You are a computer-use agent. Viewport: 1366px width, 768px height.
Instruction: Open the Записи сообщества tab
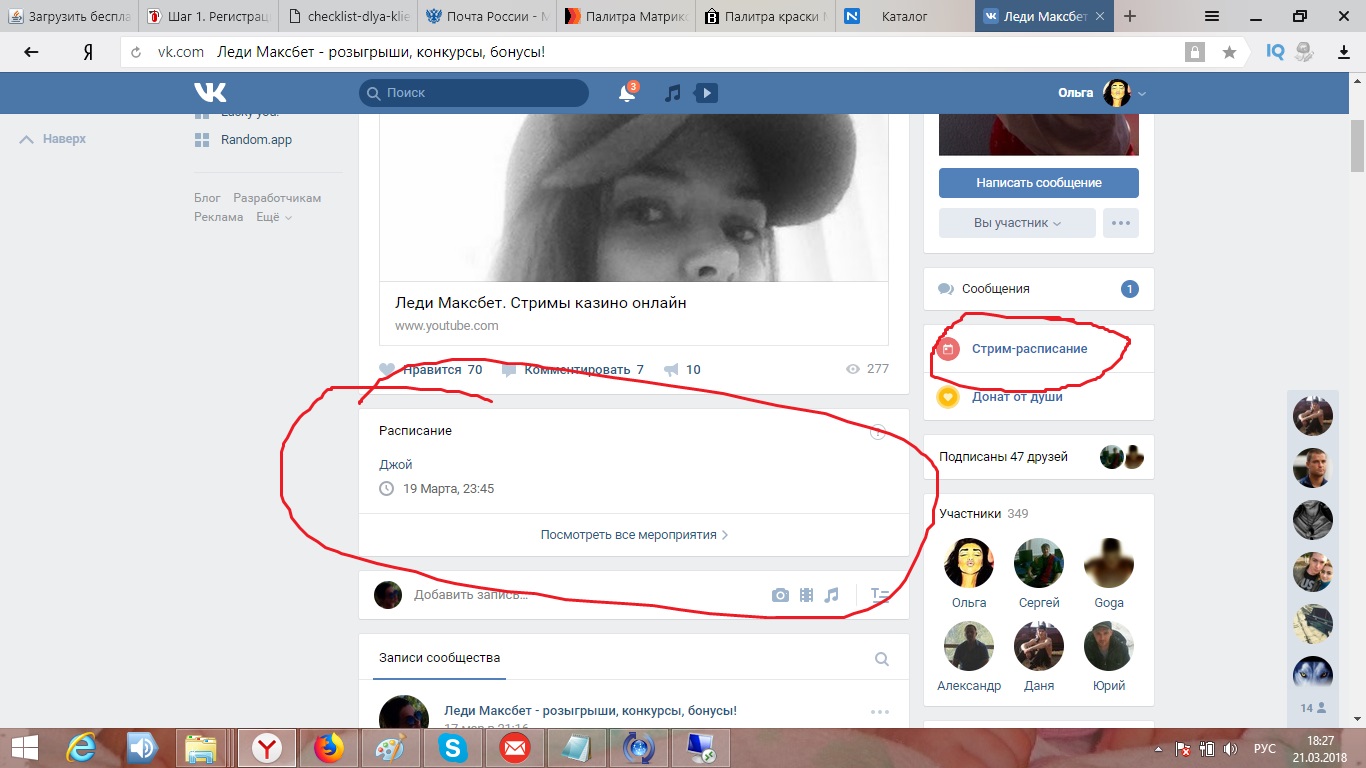pos(439,658)
